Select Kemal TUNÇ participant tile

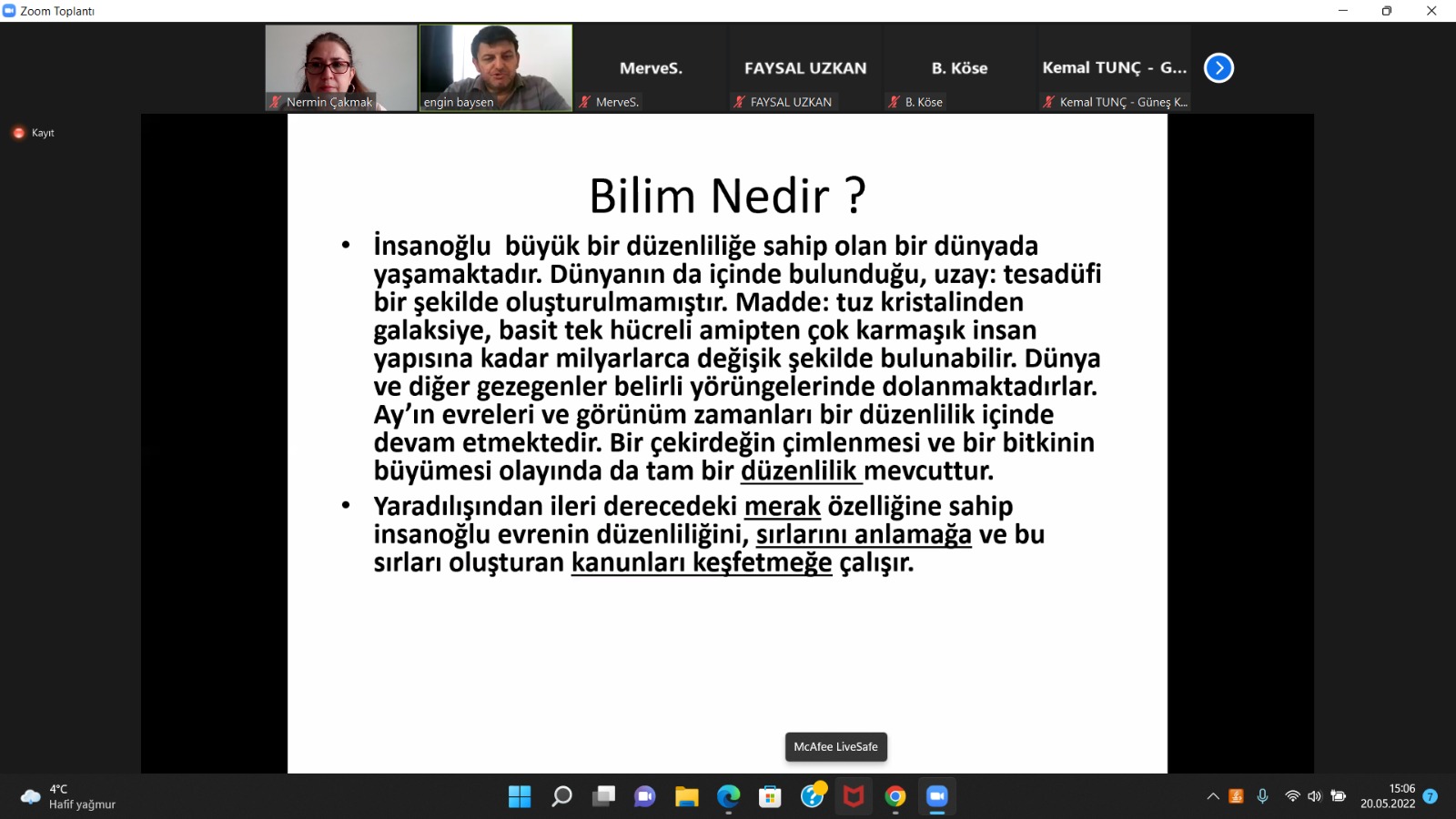pyautogui.click(x=1114, y=68)
